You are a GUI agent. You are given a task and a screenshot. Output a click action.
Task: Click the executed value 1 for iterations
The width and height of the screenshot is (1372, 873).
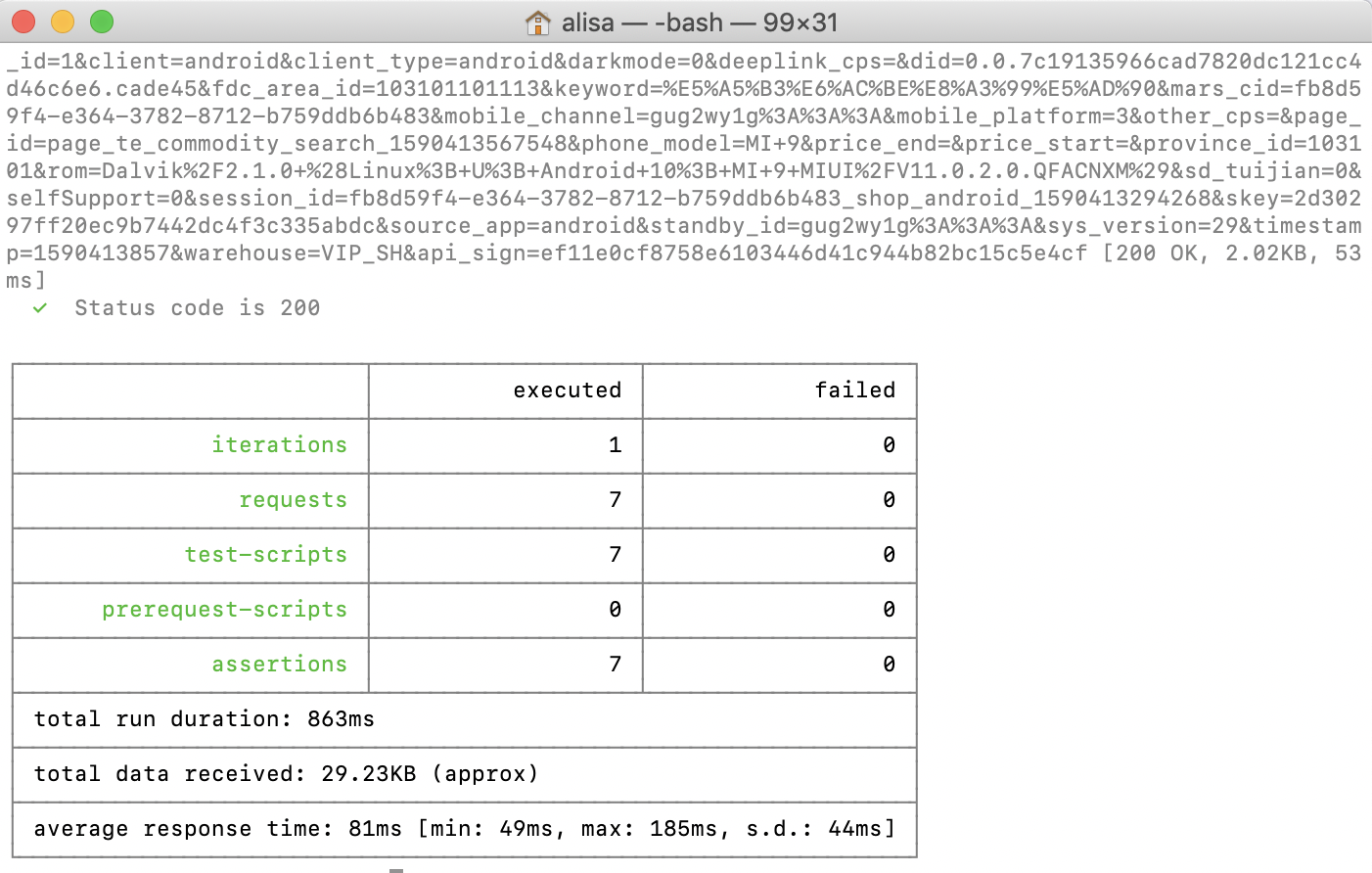[x=615, y=445]
